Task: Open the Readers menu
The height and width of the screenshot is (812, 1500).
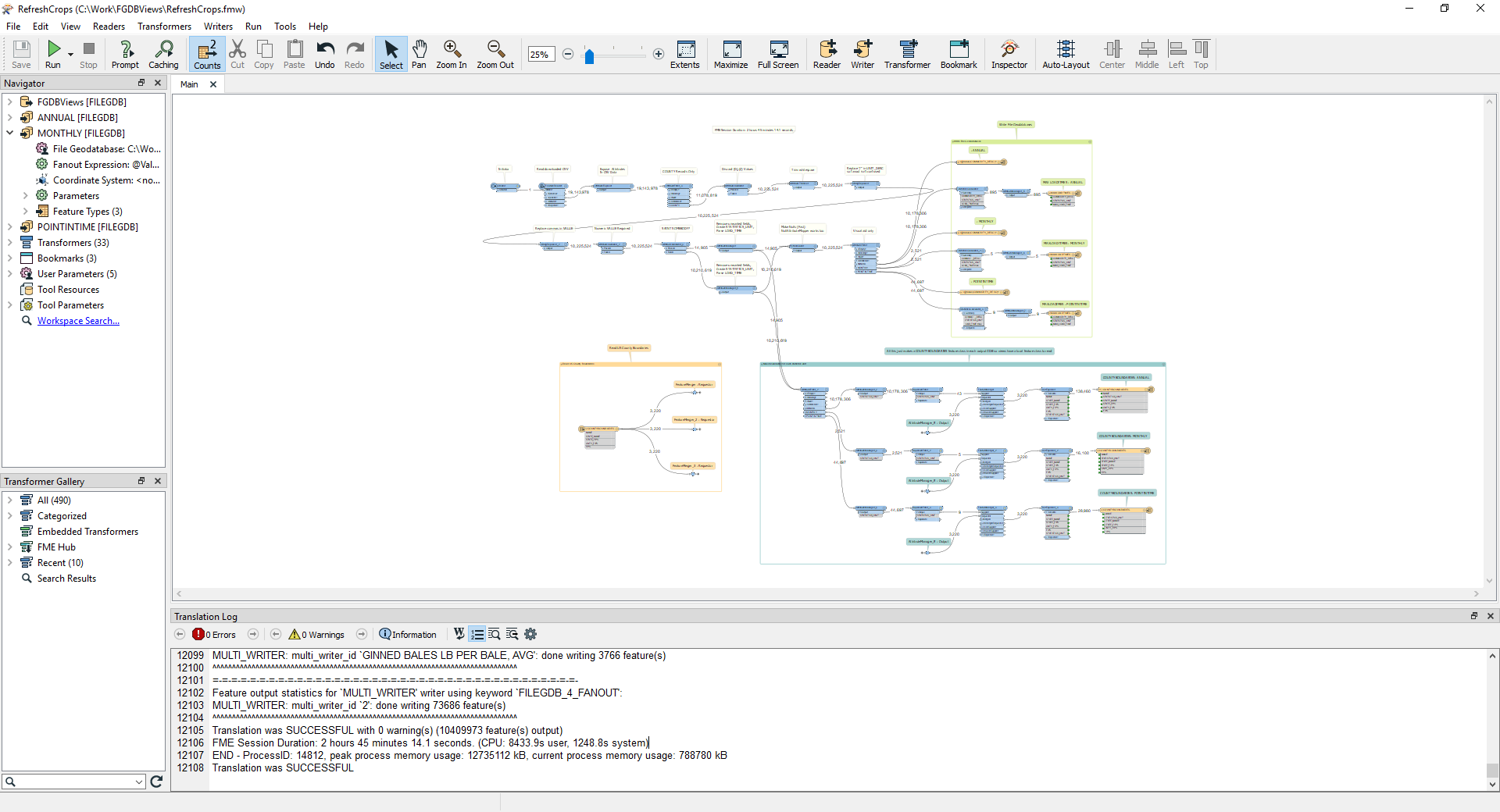Action: 109,27
